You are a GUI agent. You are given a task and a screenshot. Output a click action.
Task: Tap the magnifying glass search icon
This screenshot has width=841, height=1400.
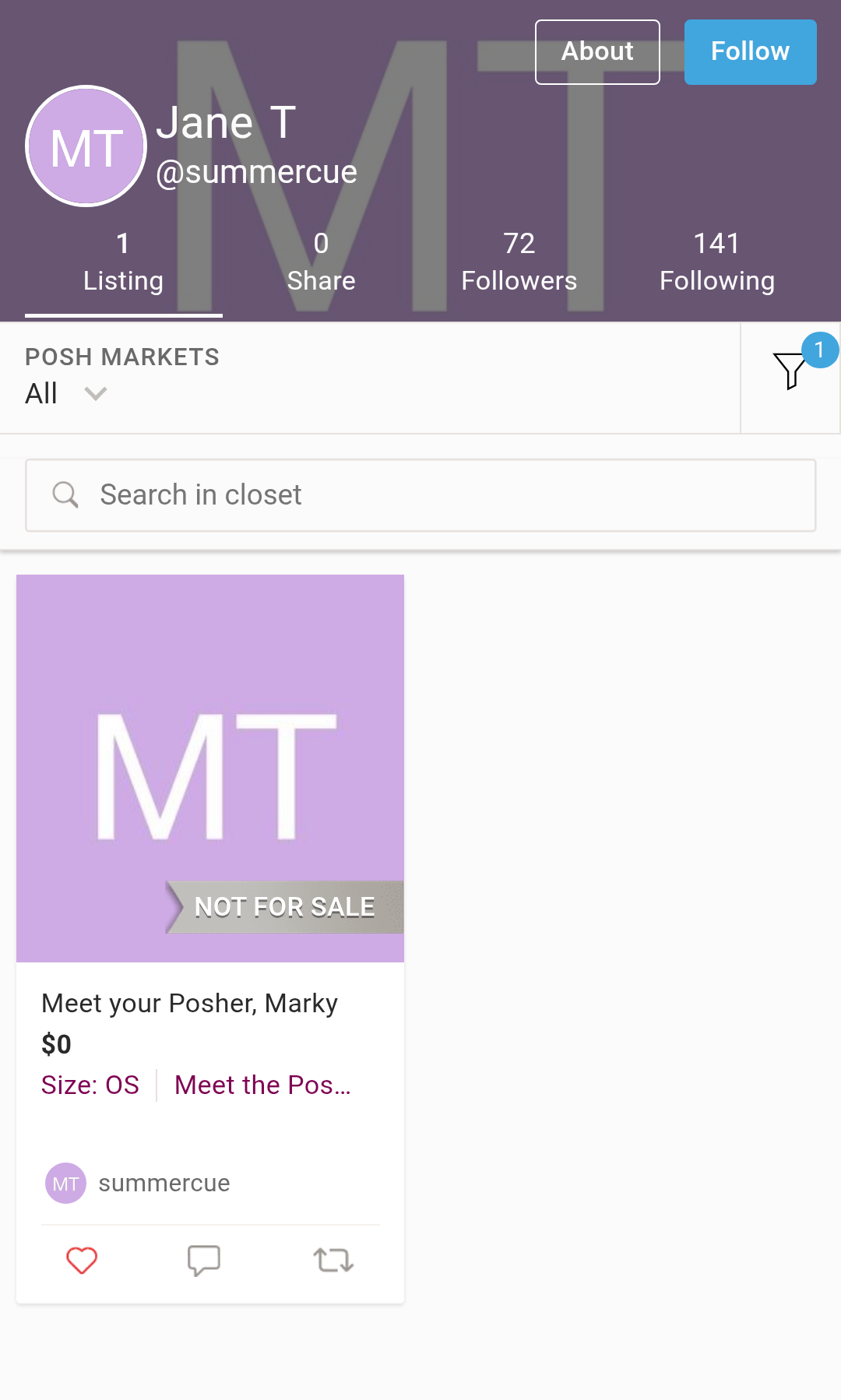coord(65,494)
